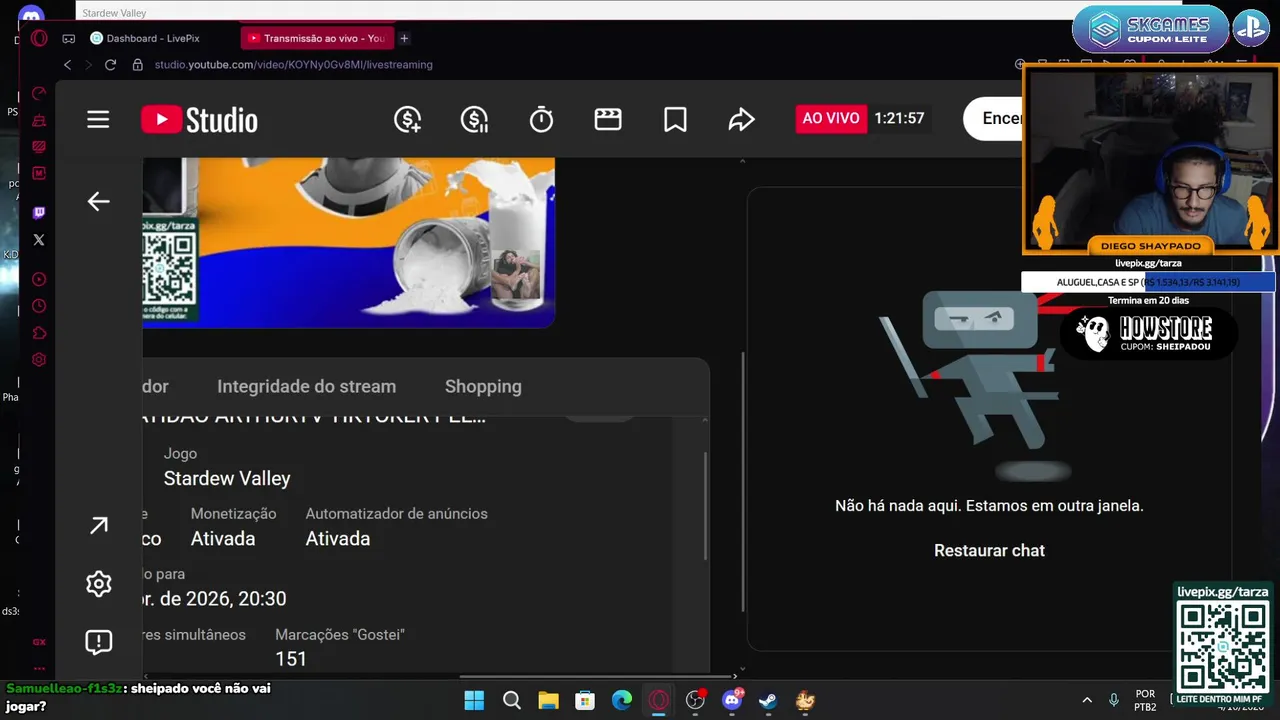
Task: Click the GX Cleaner broom icon
Action: tap(39, 120)
